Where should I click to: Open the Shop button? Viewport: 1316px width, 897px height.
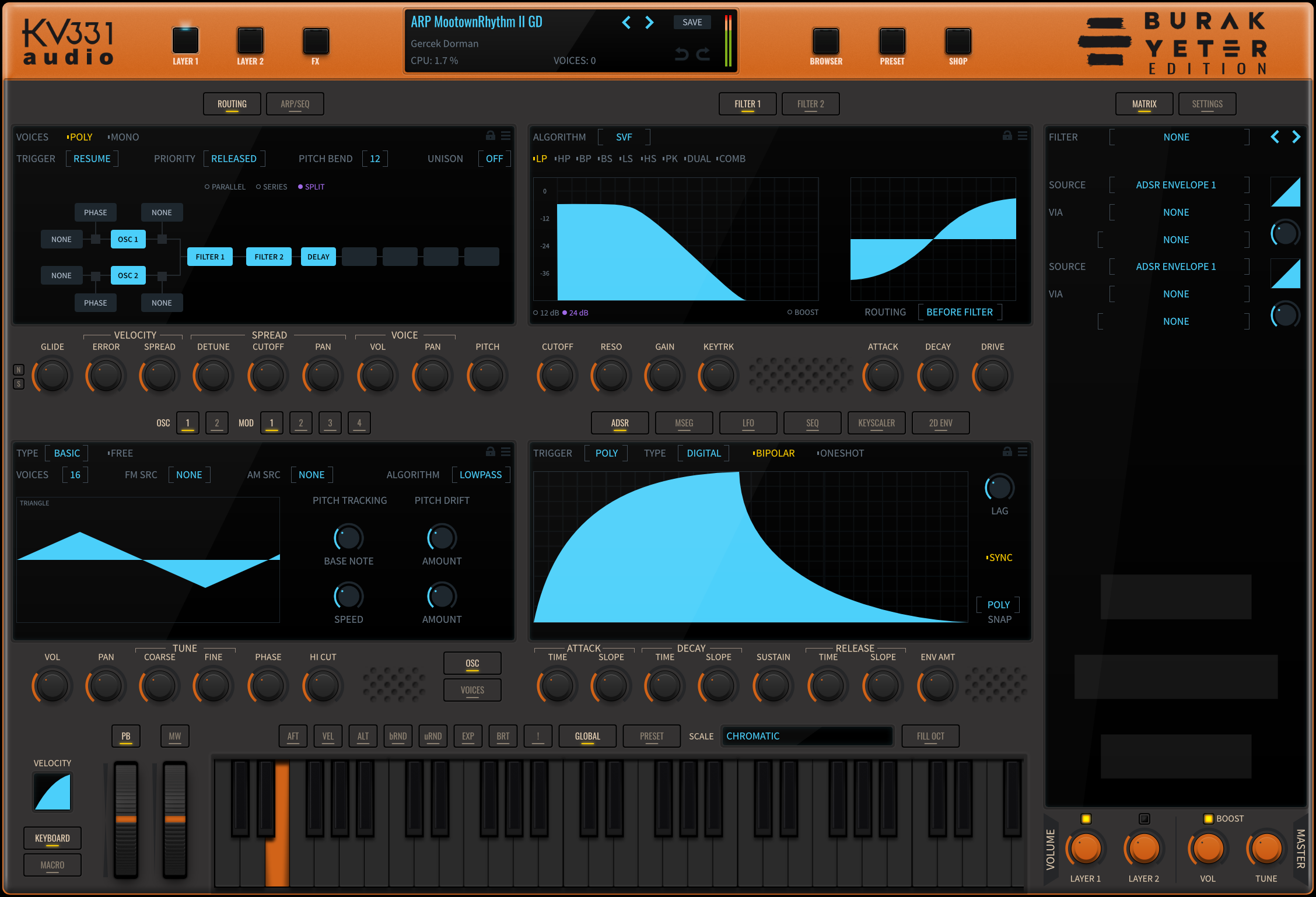click(958, 41)
